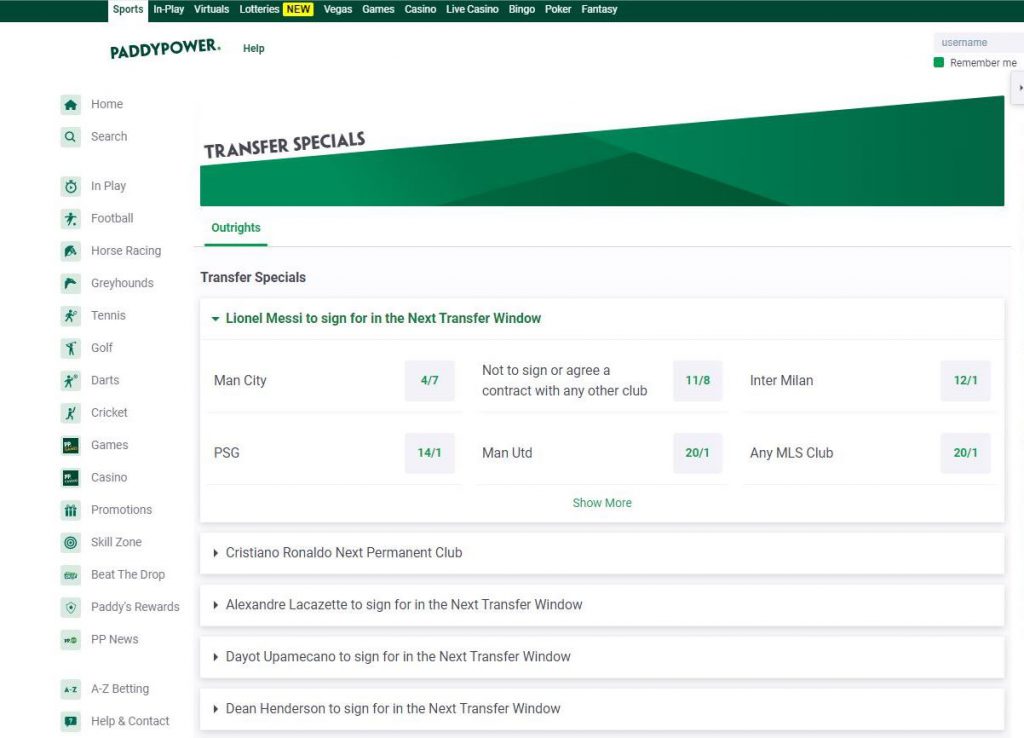Open the In Play stopwatch icon
The height and width of the screenshot is (738, 1024).
coord(71,186)
